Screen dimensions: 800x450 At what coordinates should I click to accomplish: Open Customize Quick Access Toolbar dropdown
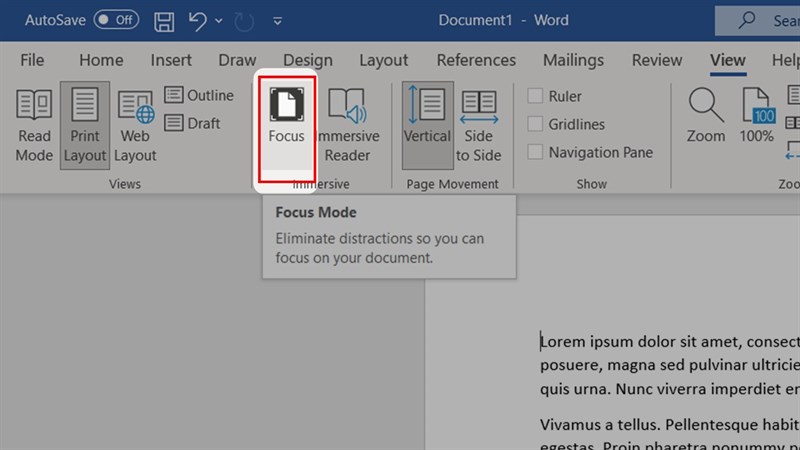pyautogui.click(x=278, y=21)
